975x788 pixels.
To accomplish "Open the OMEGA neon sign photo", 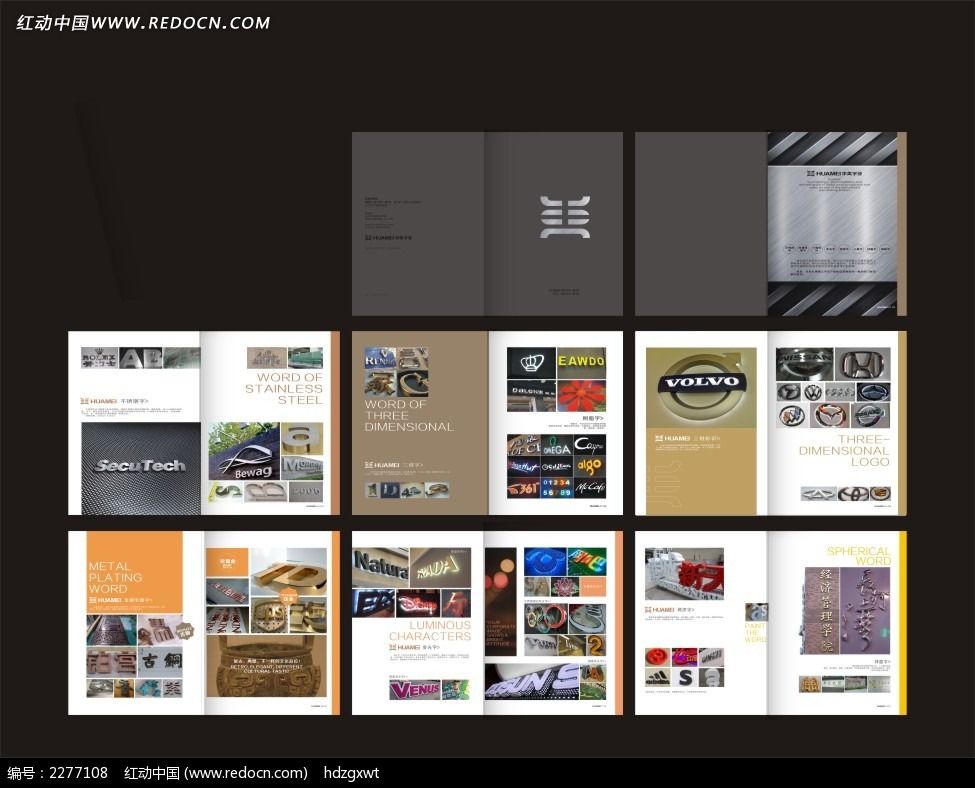I will click(557, 447).
